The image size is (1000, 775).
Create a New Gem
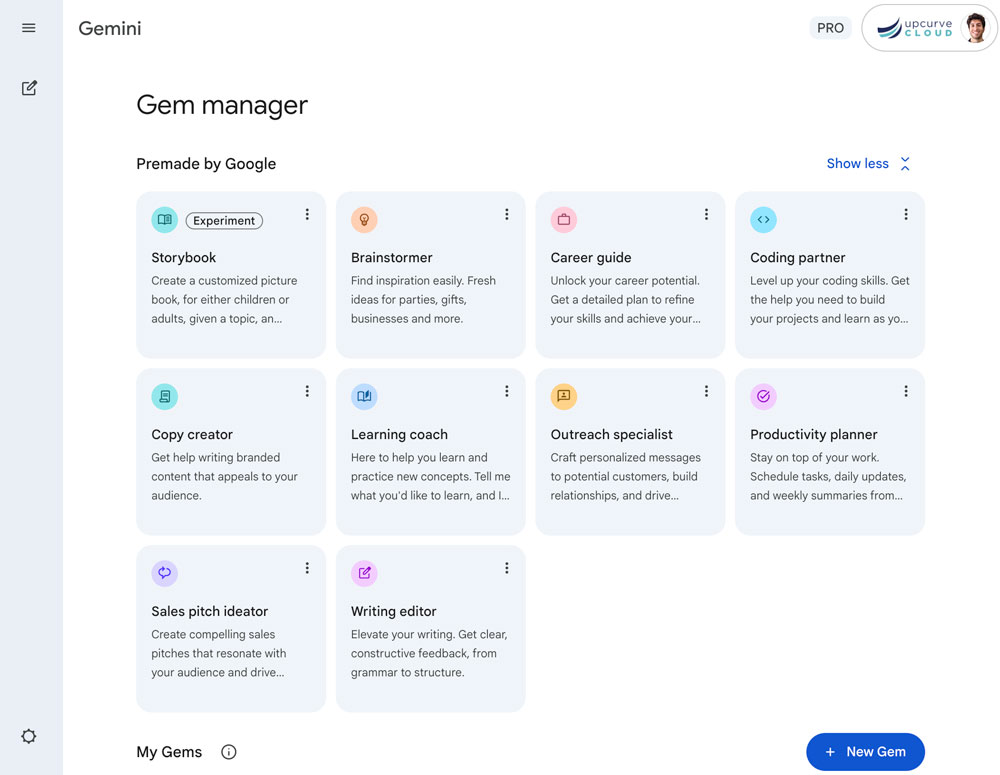(x=865, y=752)
